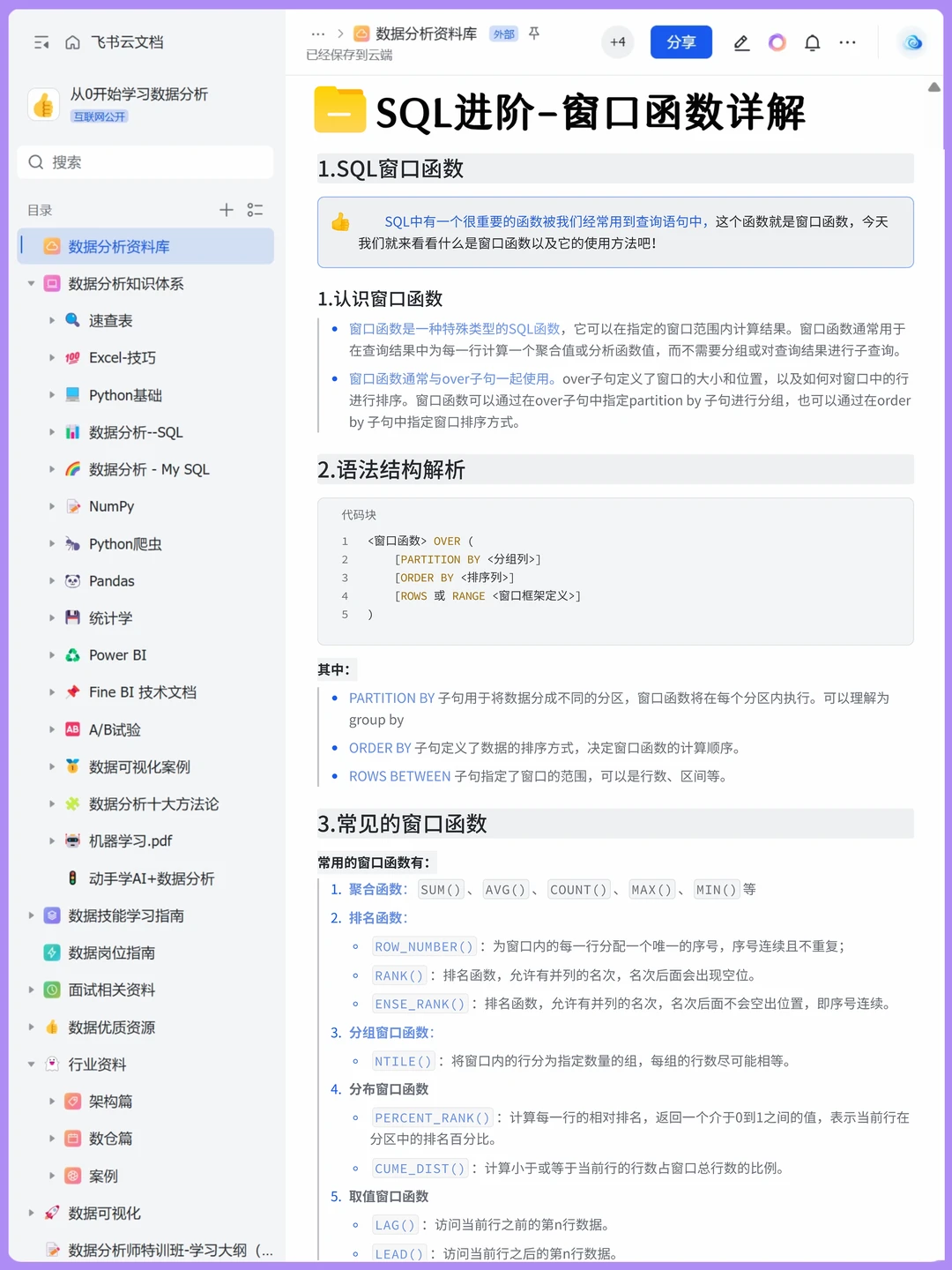Click the outline list icon right of the plus
This screenshot has height=1270, width=952.
[256, 210]
